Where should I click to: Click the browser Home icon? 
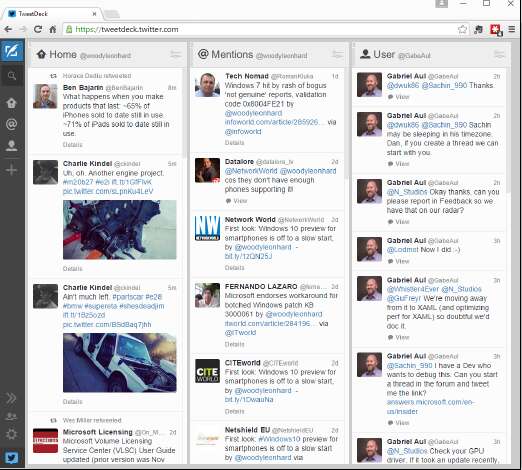(53, 29)
